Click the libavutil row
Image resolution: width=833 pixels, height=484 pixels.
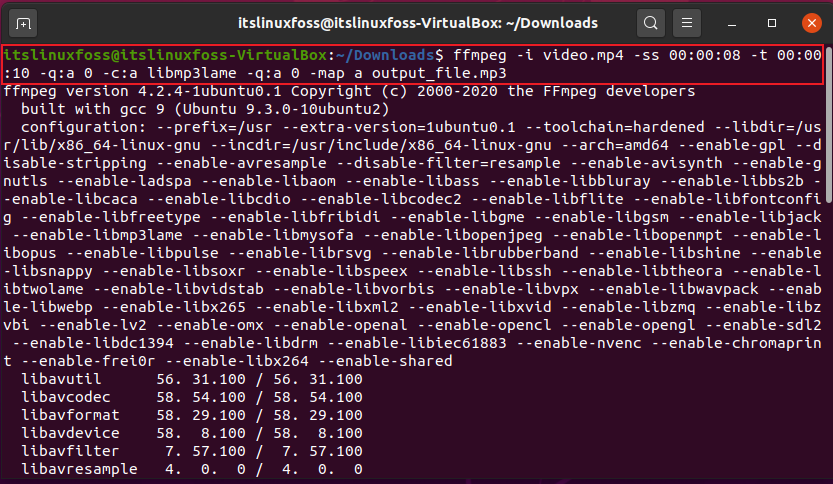click(x=192, y=379)
